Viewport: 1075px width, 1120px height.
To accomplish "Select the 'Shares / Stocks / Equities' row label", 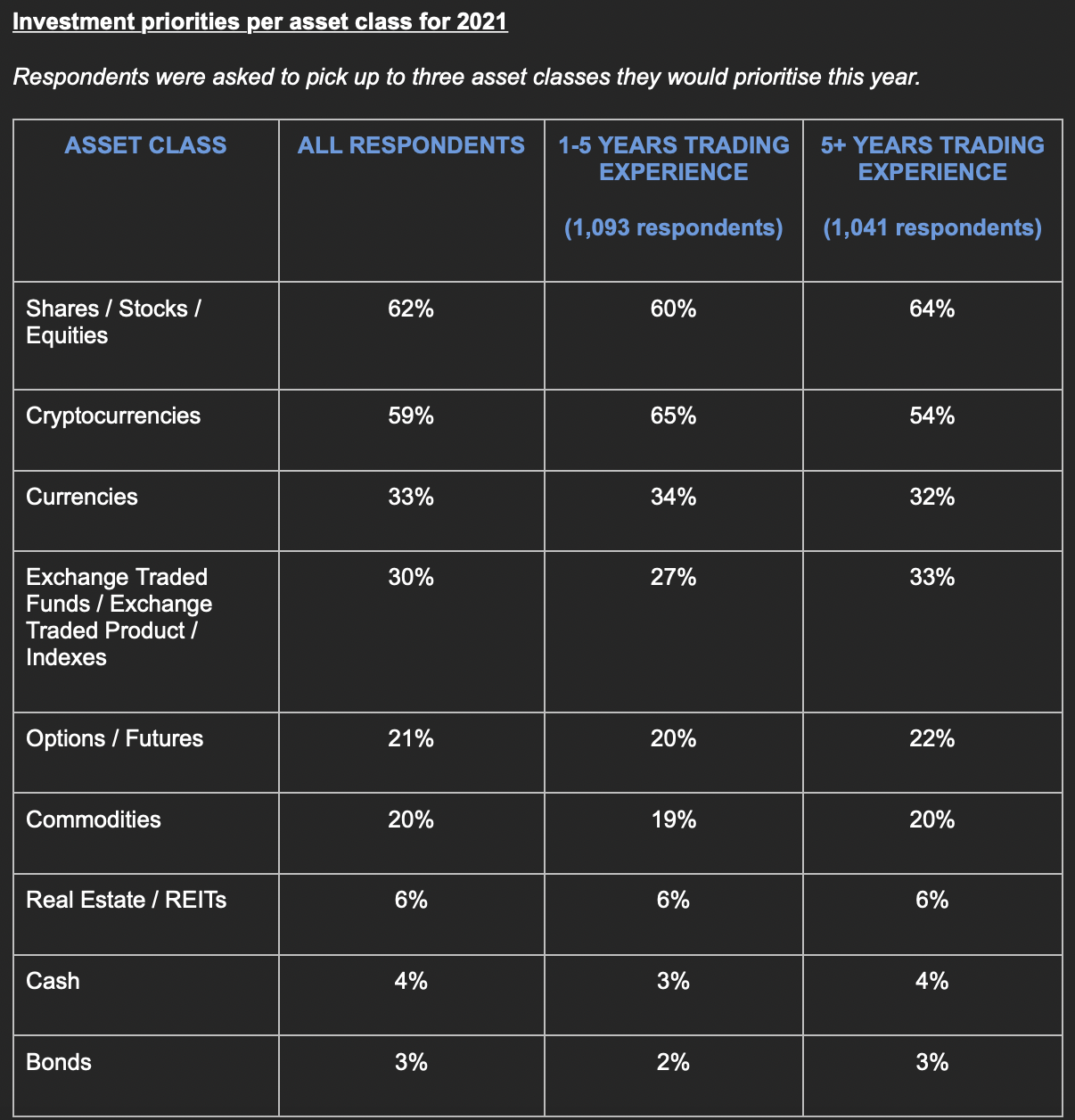I will tap(113, 322).
